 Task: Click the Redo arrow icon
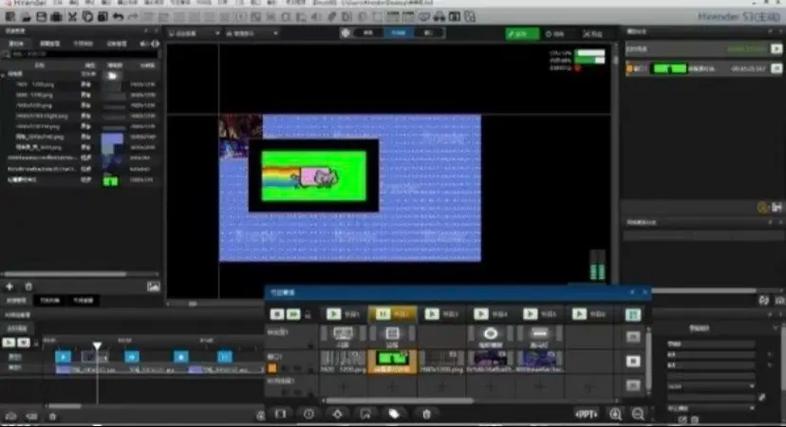133,17
